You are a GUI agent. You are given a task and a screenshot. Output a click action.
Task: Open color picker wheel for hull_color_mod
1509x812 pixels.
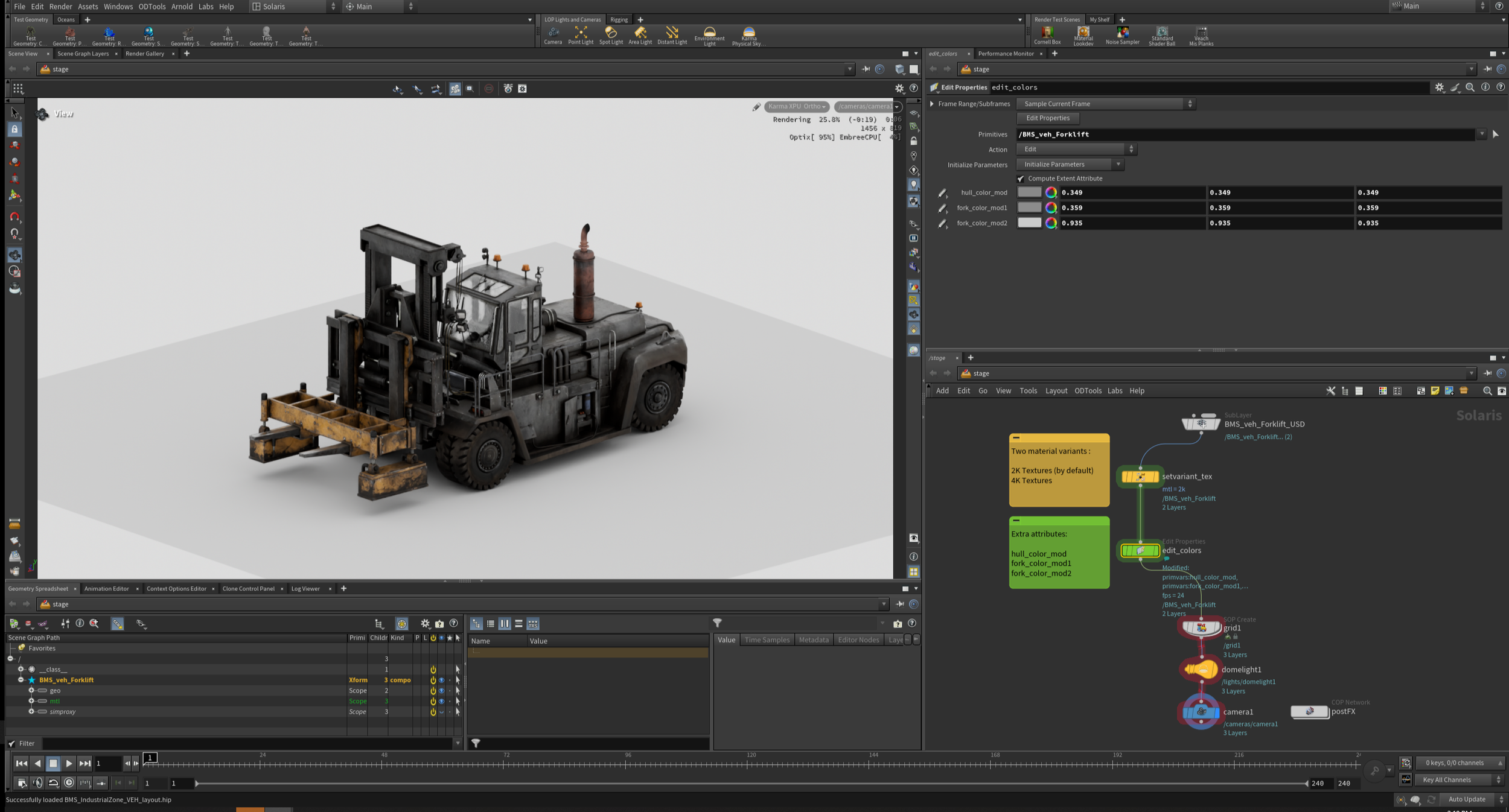coord(1051,192)
